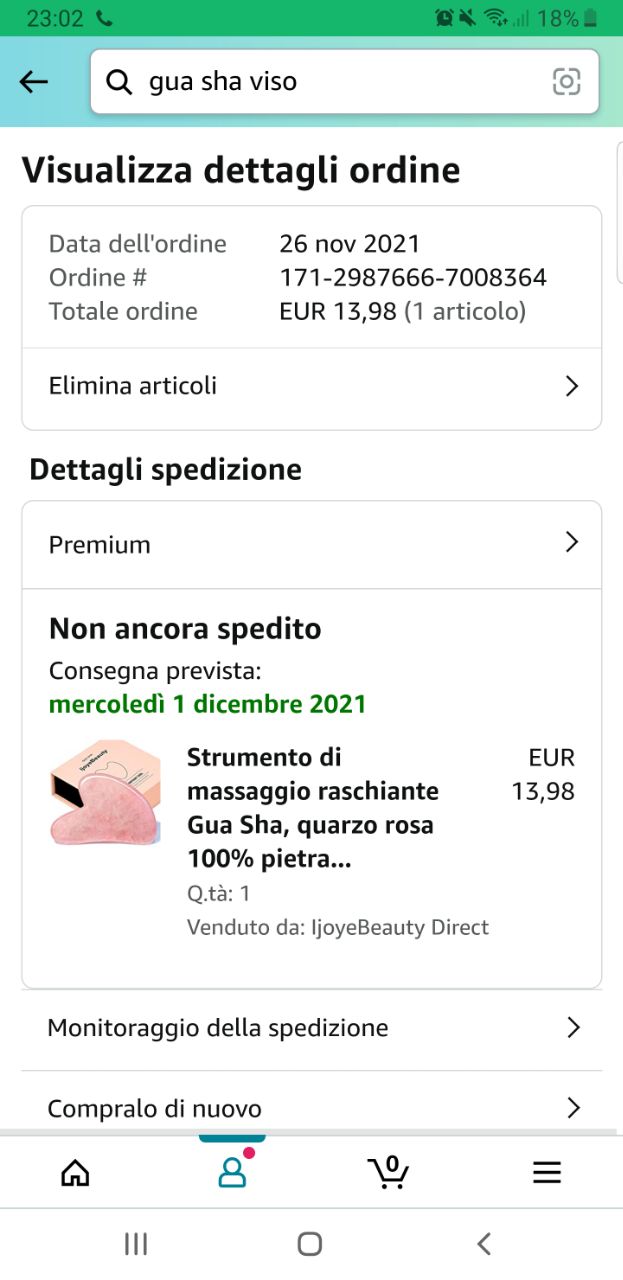
Task: Open the hamburger menu icon
Action: [x=547, y=1172]
